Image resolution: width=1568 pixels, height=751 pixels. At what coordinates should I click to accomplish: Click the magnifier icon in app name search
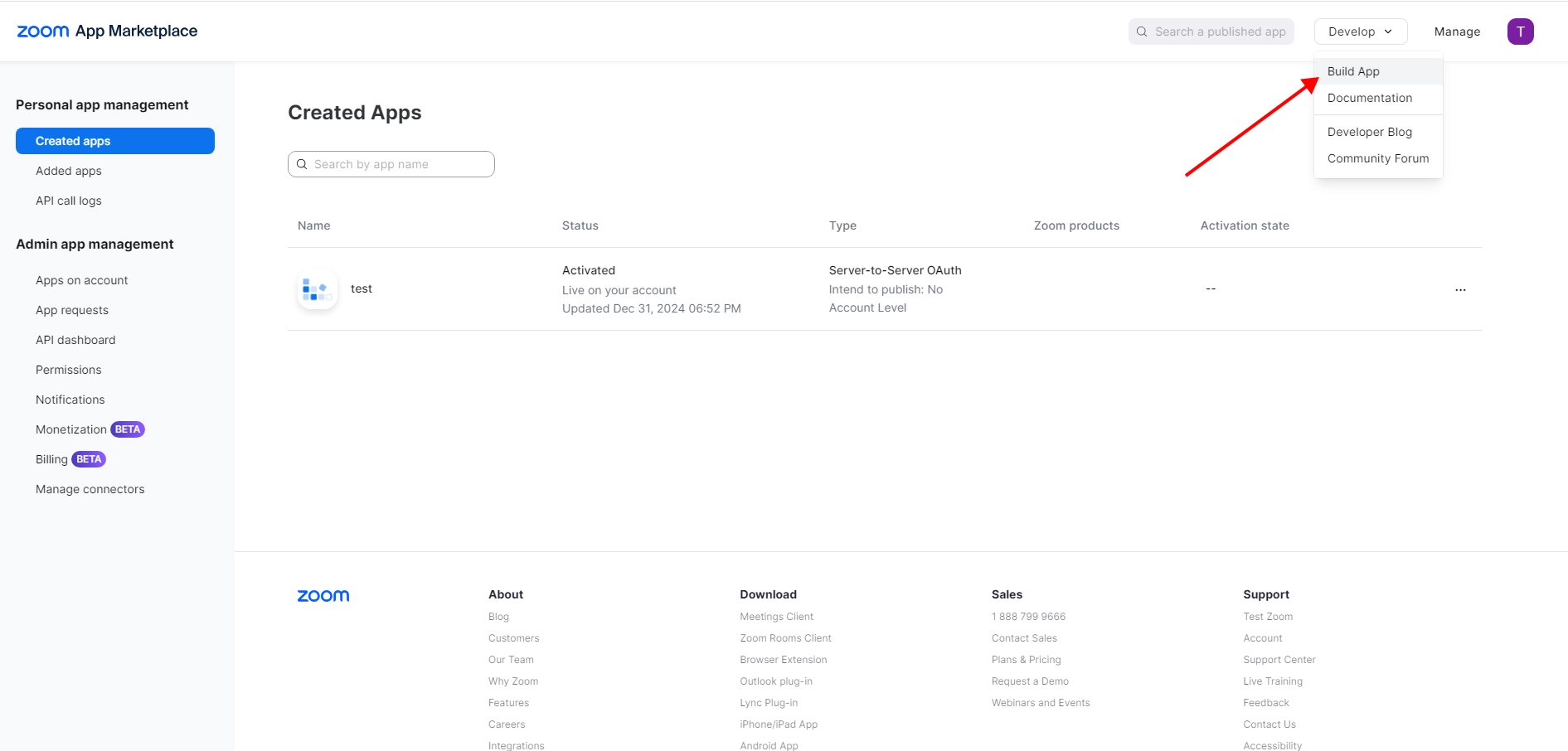[x=302, y=164]
